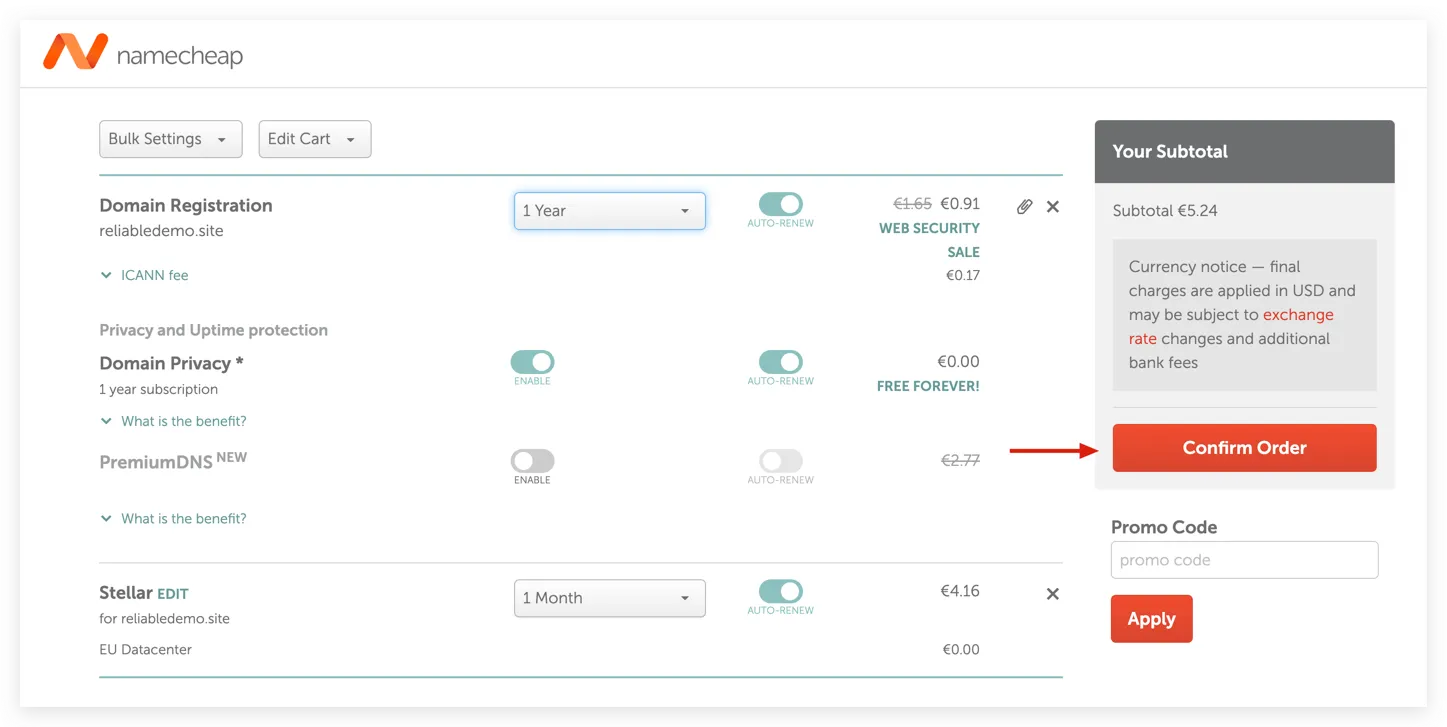1447x727 pixels.
Task: Expand the ICANN fee details
Action: point(144,275)
